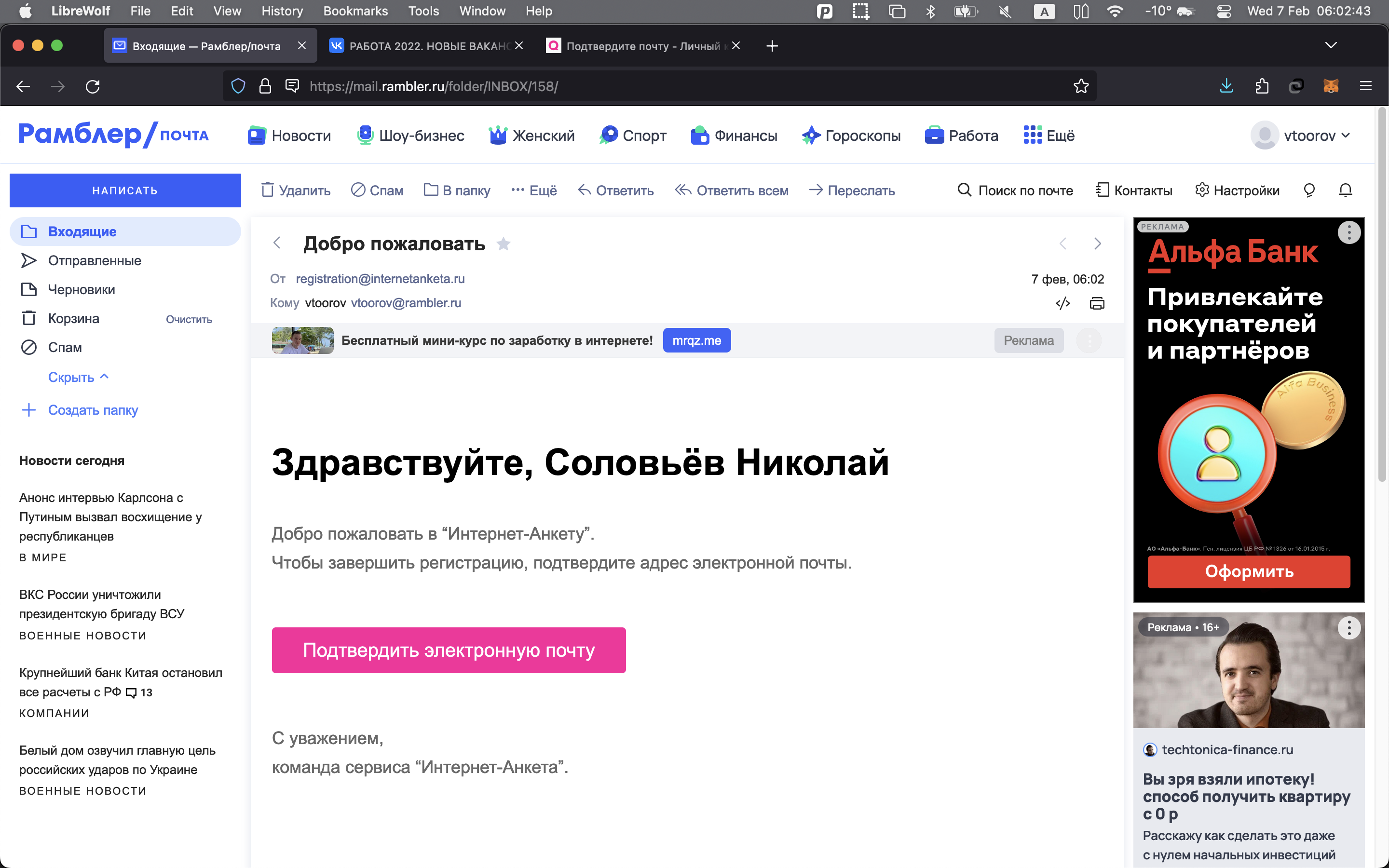Open the Отправленные folder
Screen dimensions: 1389x868
click(x=125, y=260)
